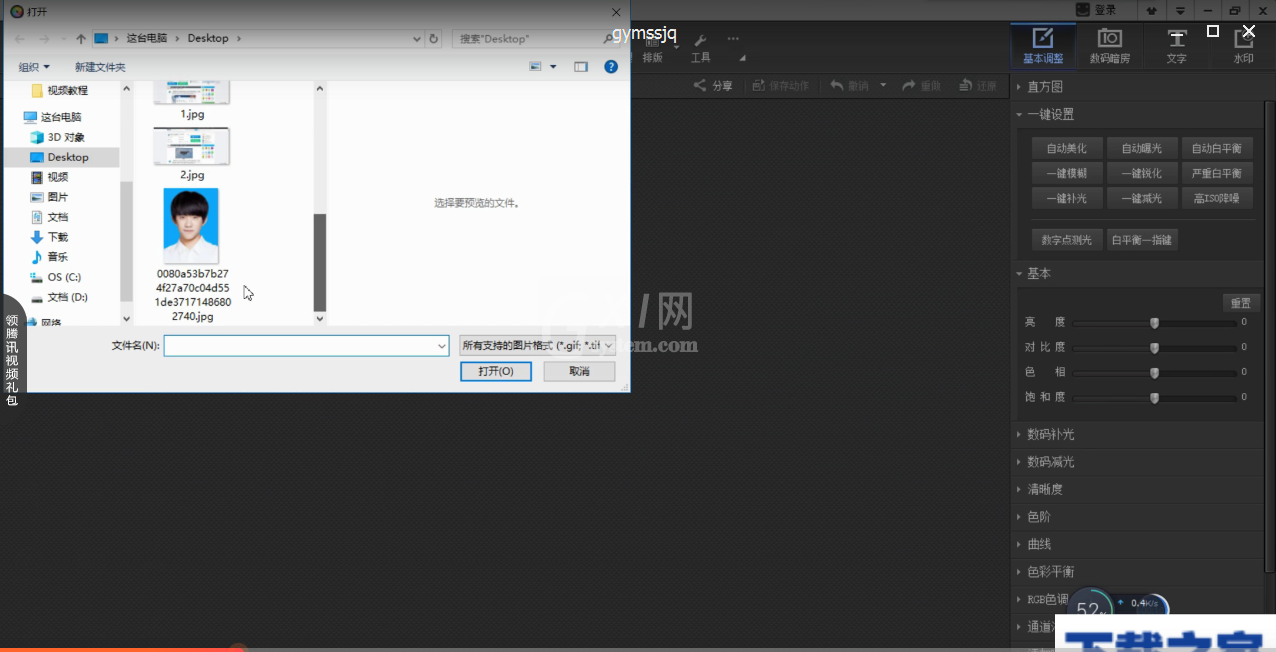This screenshot has width=1276, height=652.
Task: Adjust the 饱和度 saturation slider handle
Action: [x=1155, y=397]
